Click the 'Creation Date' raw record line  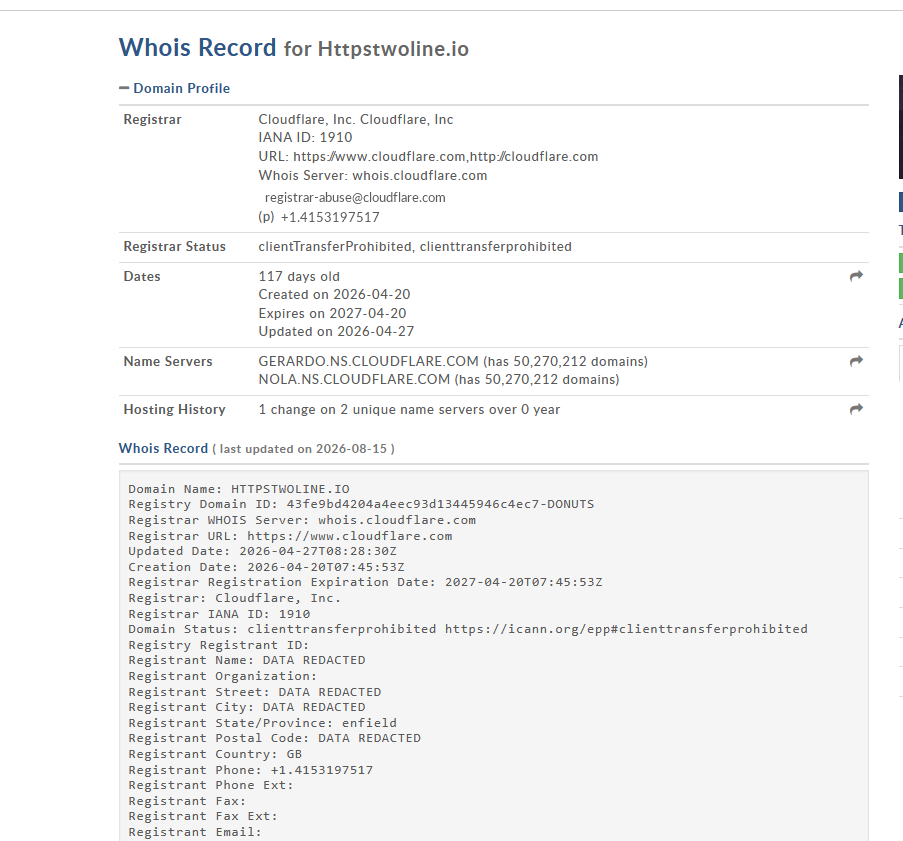point(266,567)
